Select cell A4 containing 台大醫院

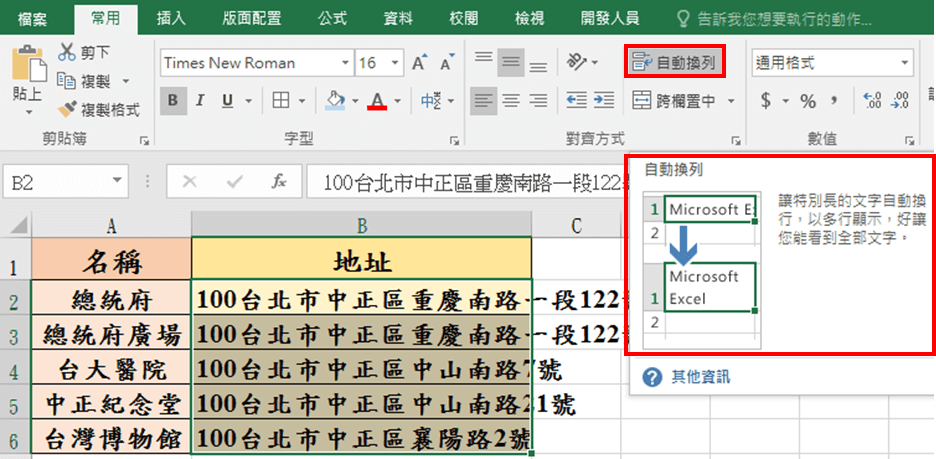point(112,371)
